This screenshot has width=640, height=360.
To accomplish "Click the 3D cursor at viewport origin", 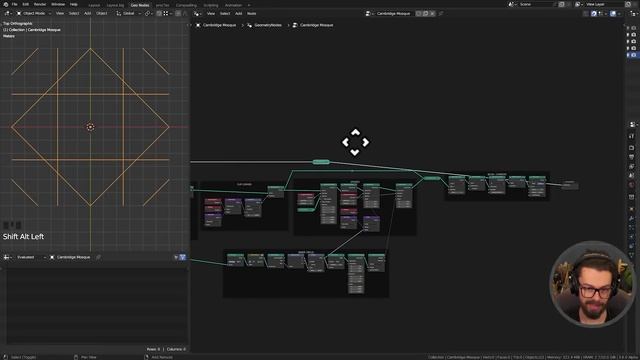I will (x=90, y=127).
